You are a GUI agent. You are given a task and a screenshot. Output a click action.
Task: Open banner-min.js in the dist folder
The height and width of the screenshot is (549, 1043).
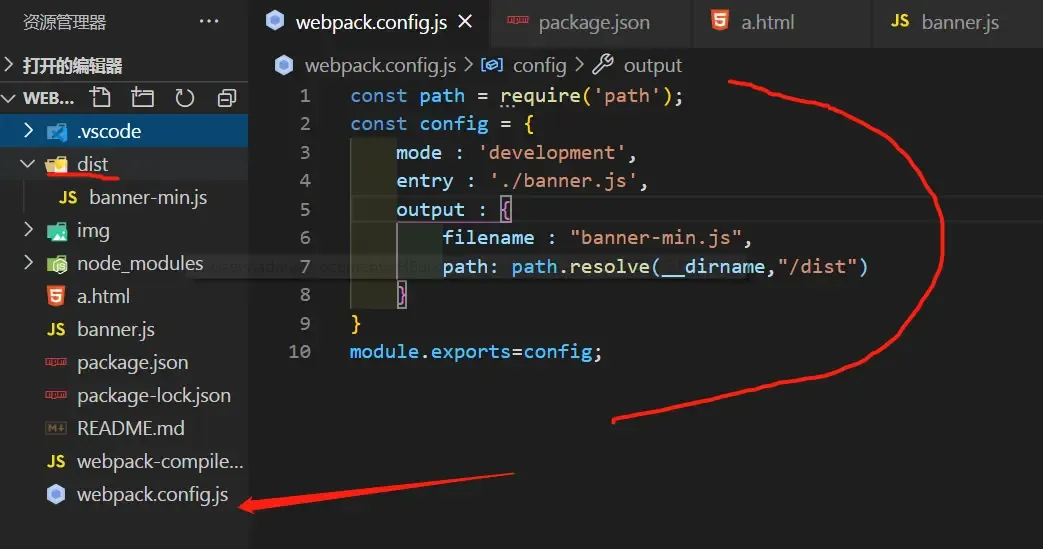[148, 198]
